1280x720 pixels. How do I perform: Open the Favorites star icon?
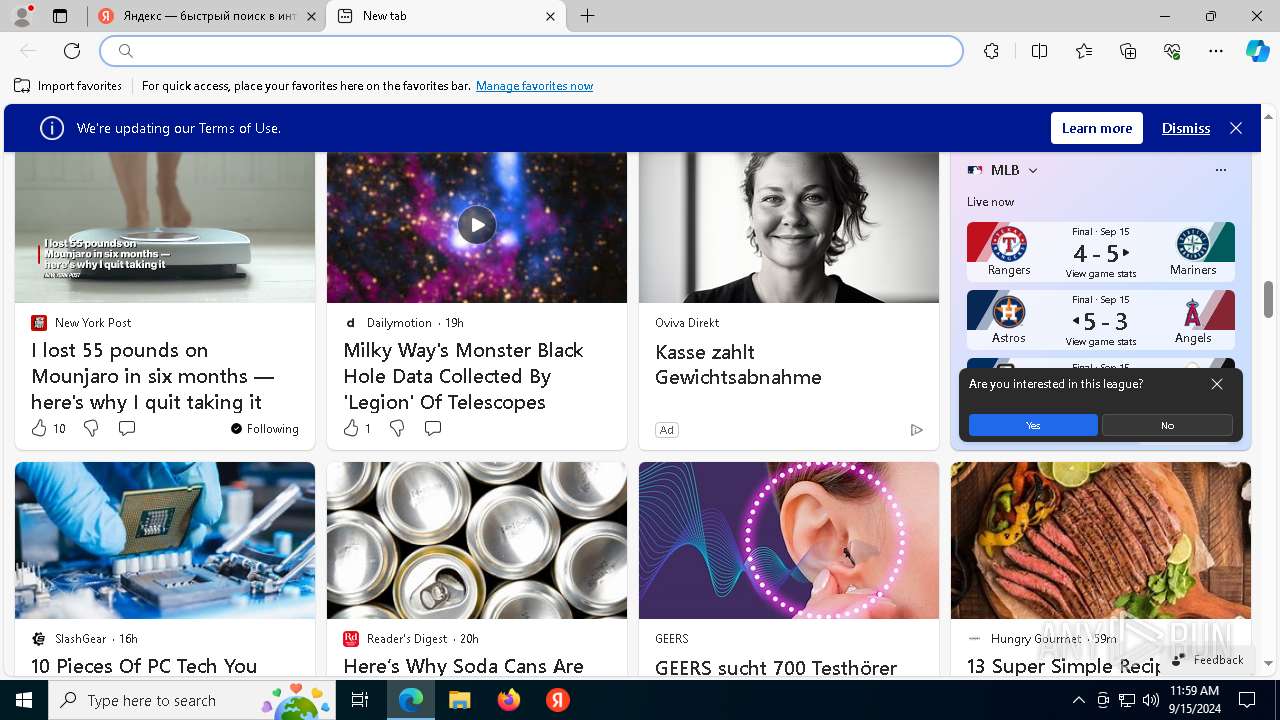tap(1084, 51)
